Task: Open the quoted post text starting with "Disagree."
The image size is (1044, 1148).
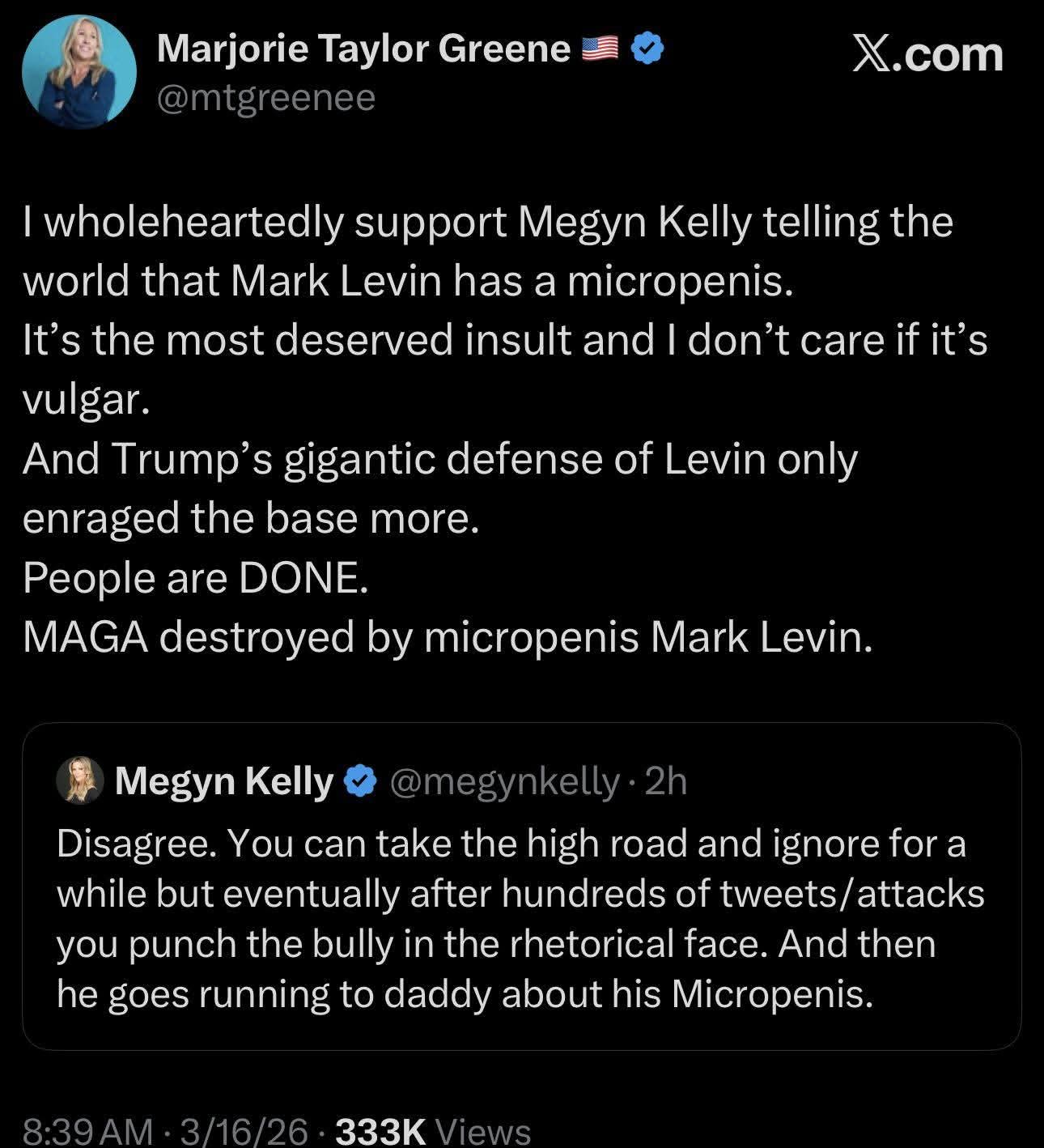Action: pyautogui.click(x=518, y=919)
